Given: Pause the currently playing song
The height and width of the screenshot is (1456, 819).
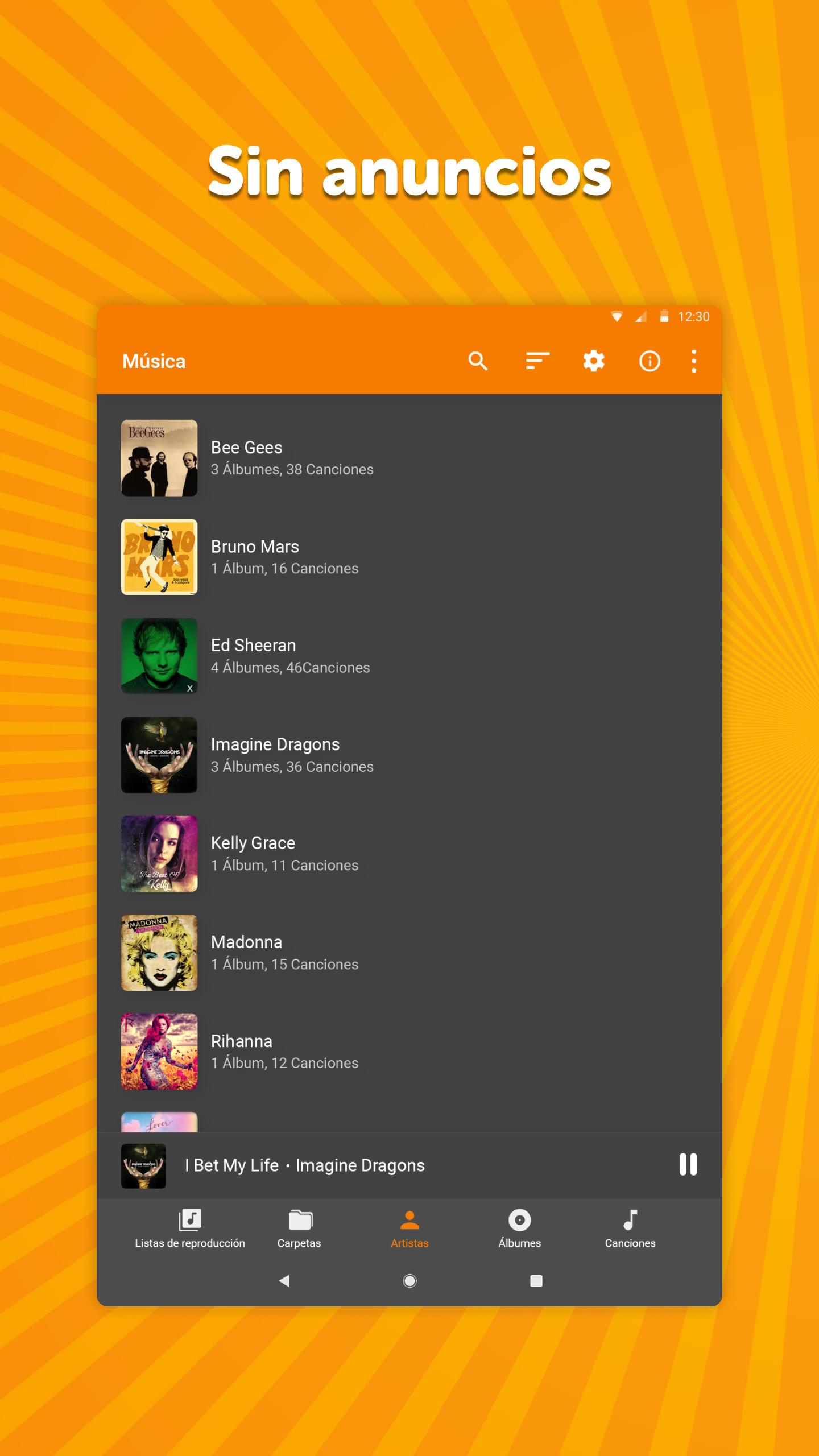Looking at the screenshot, I should pyautogui.click(x=688, y=1165).
